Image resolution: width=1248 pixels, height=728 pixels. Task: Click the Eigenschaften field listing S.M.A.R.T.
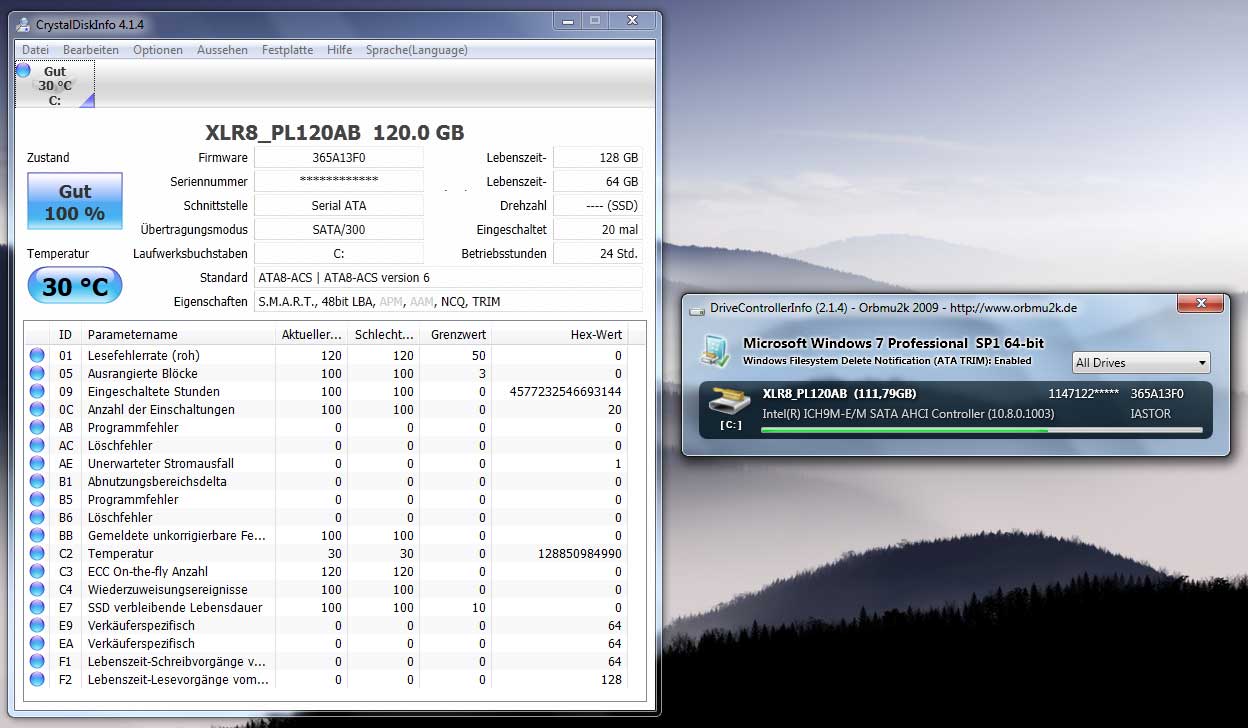click(448, 301)
